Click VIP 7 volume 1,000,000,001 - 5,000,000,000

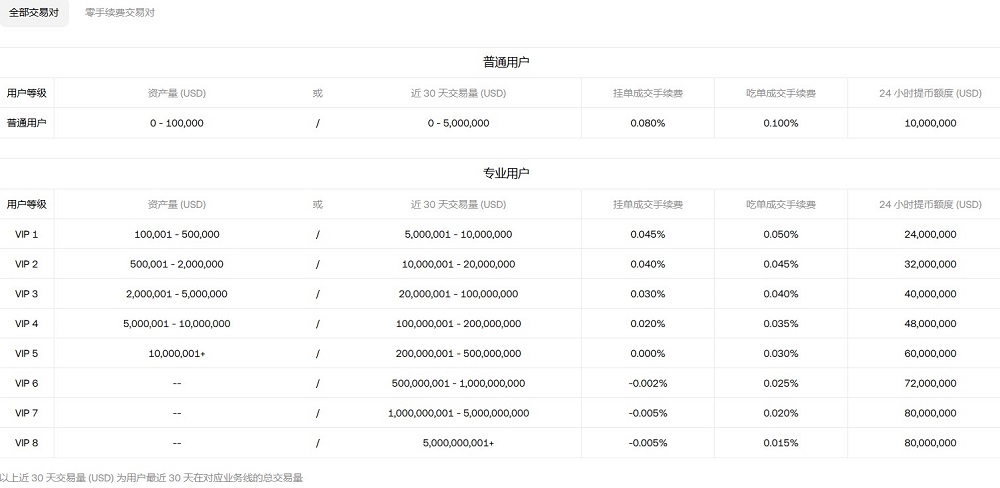[x=458, y=413]
